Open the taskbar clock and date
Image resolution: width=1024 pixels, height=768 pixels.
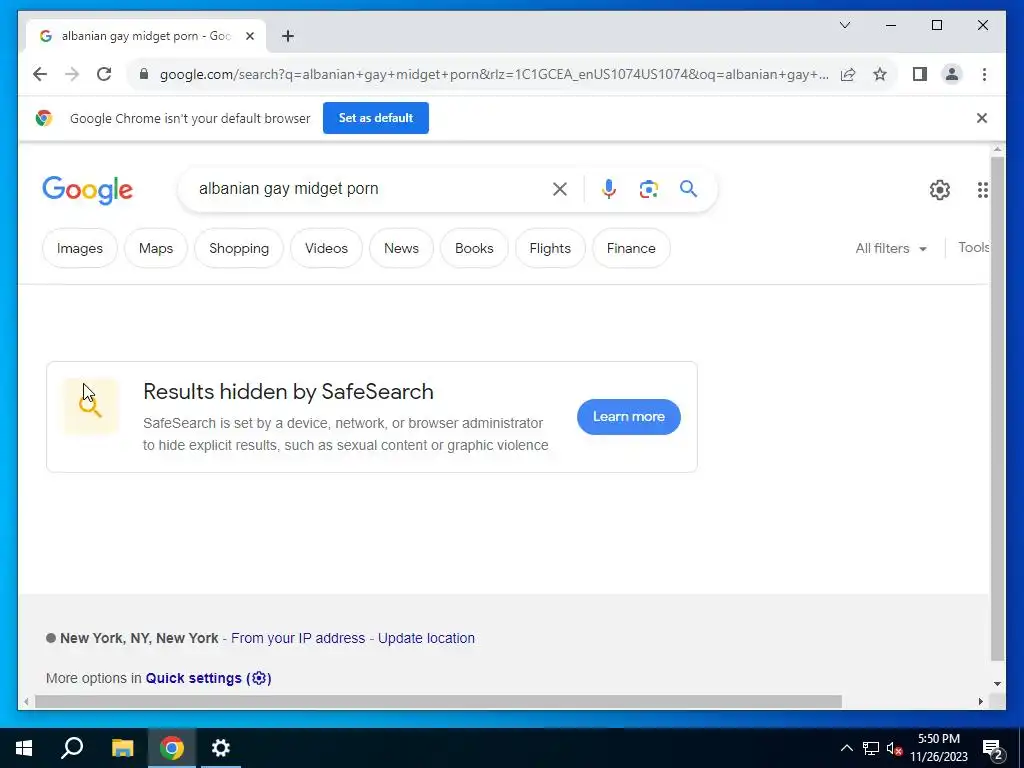pos(938,748)
